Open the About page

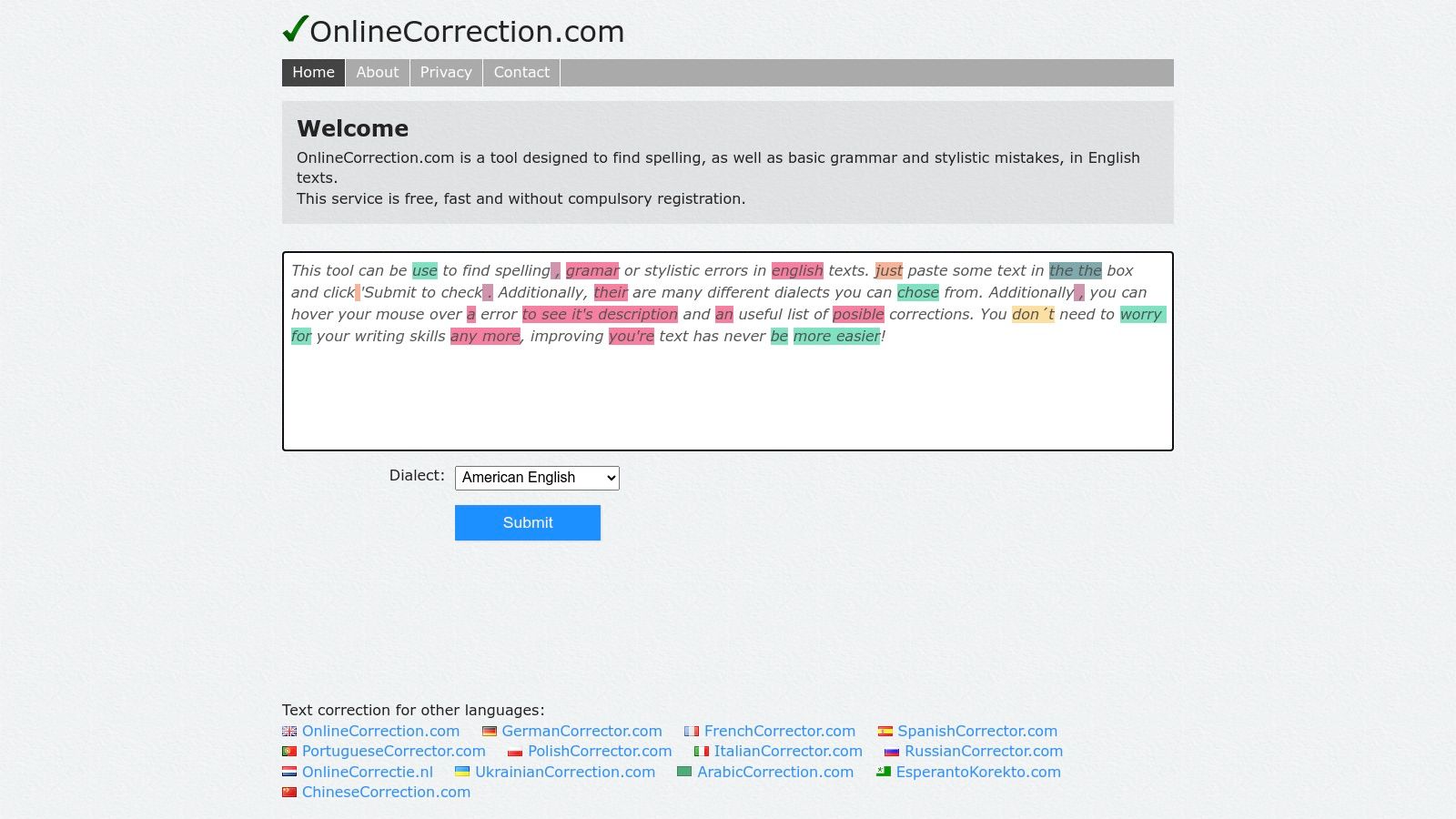[x=378, y=73]
